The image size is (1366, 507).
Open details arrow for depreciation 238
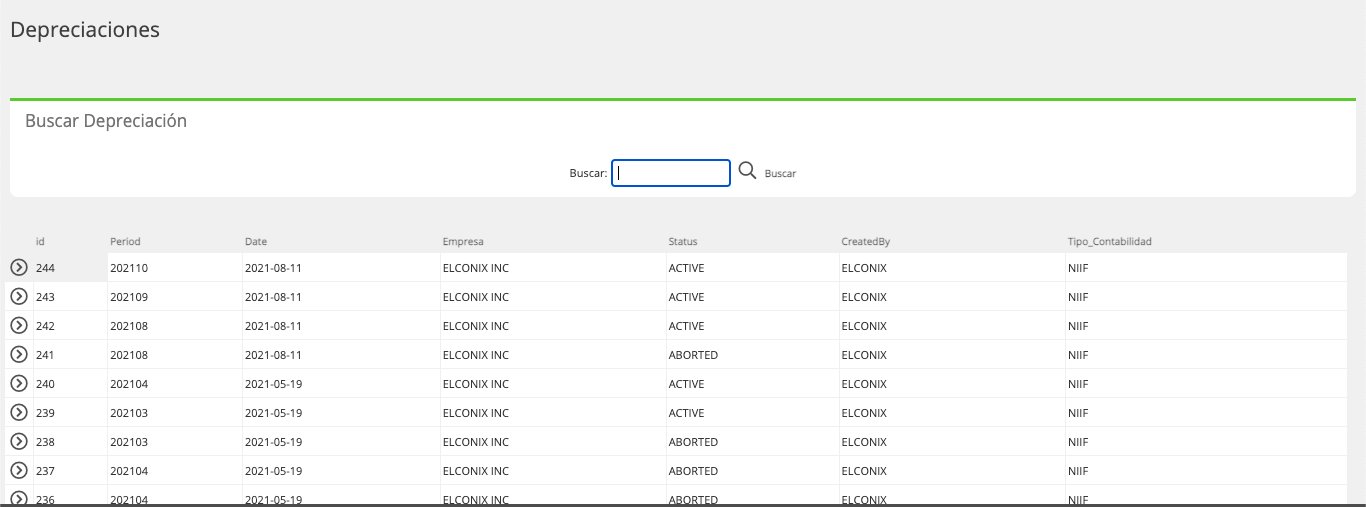pos(18,441)
